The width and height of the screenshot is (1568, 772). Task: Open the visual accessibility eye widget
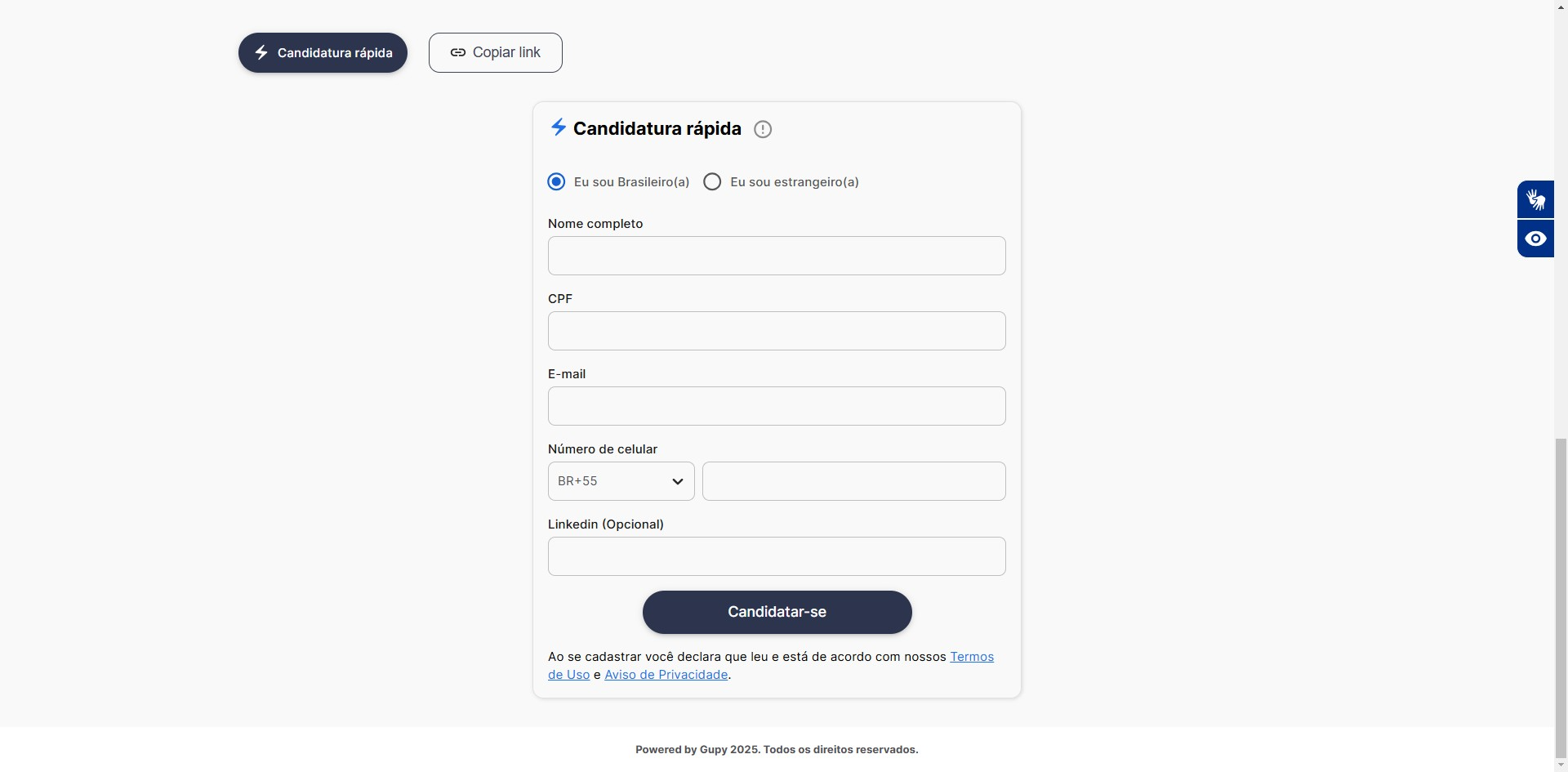[x=1535, y=239]
